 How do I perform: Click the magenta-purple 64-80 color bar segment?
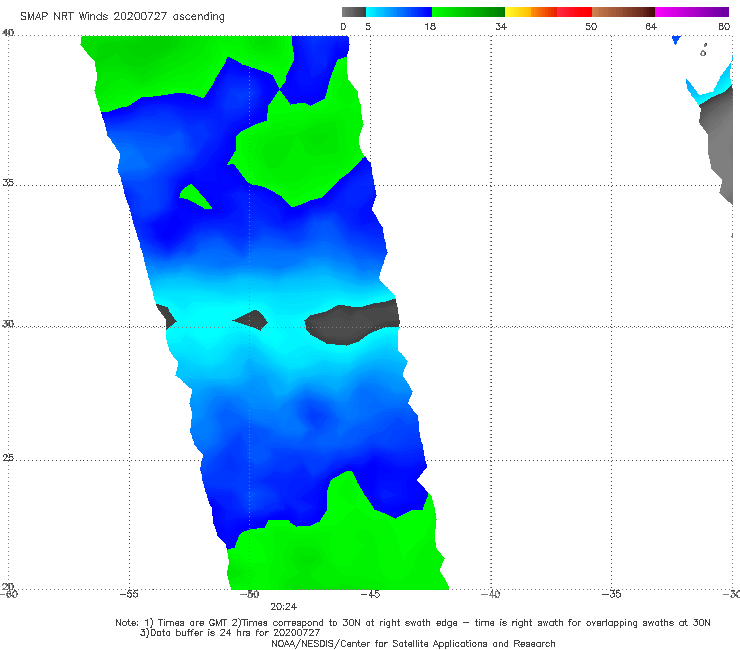tap(692, 12)
